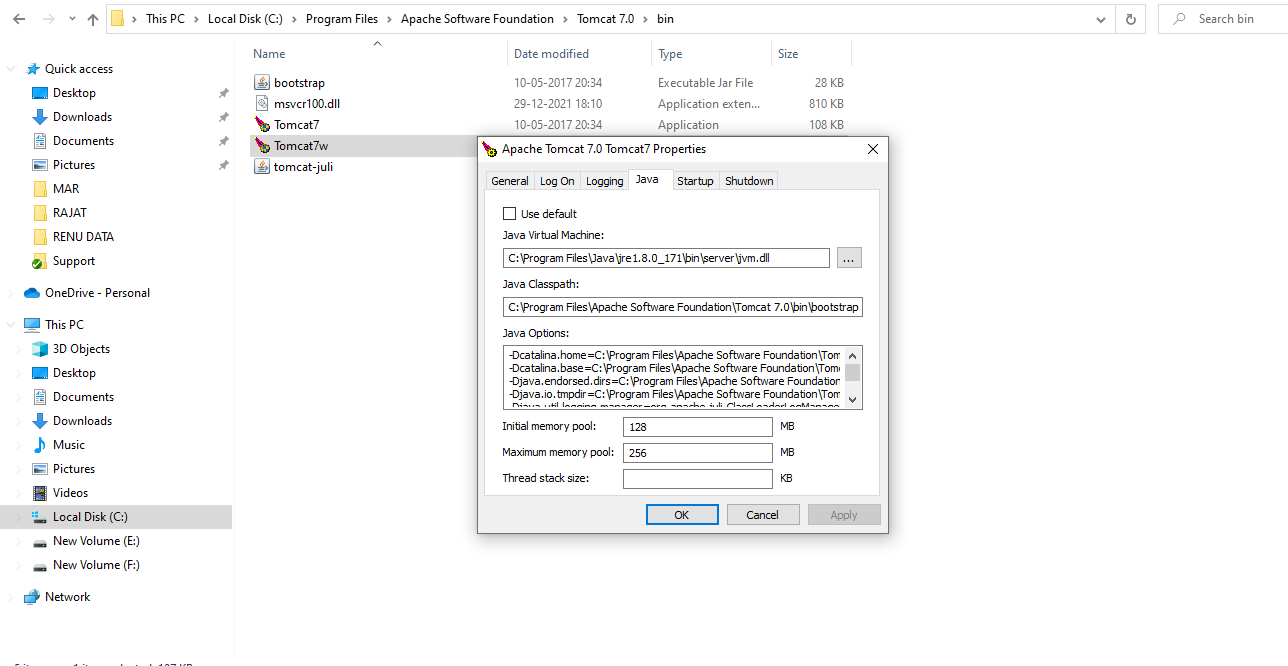
Task: Click the This PC computer icon
Action: pyautogui.click(x=32, y=325)
